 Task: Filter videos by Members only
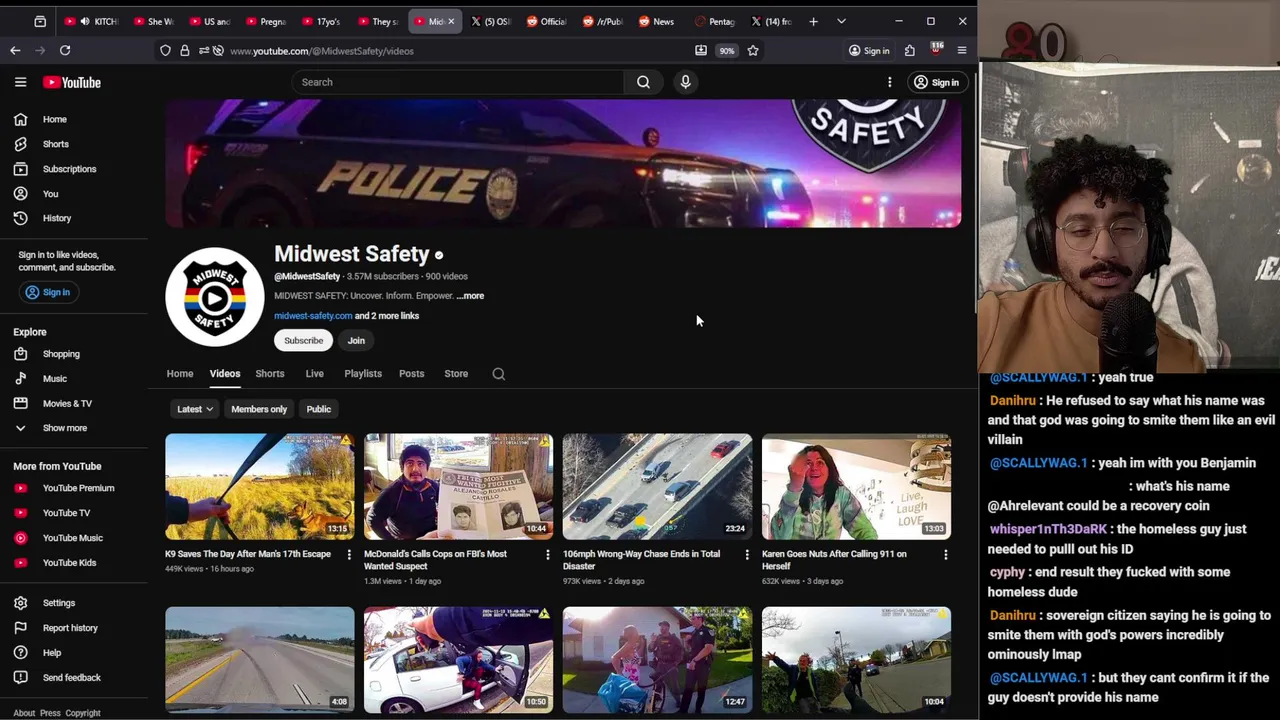pyautogui.click(x=259, y=409)
